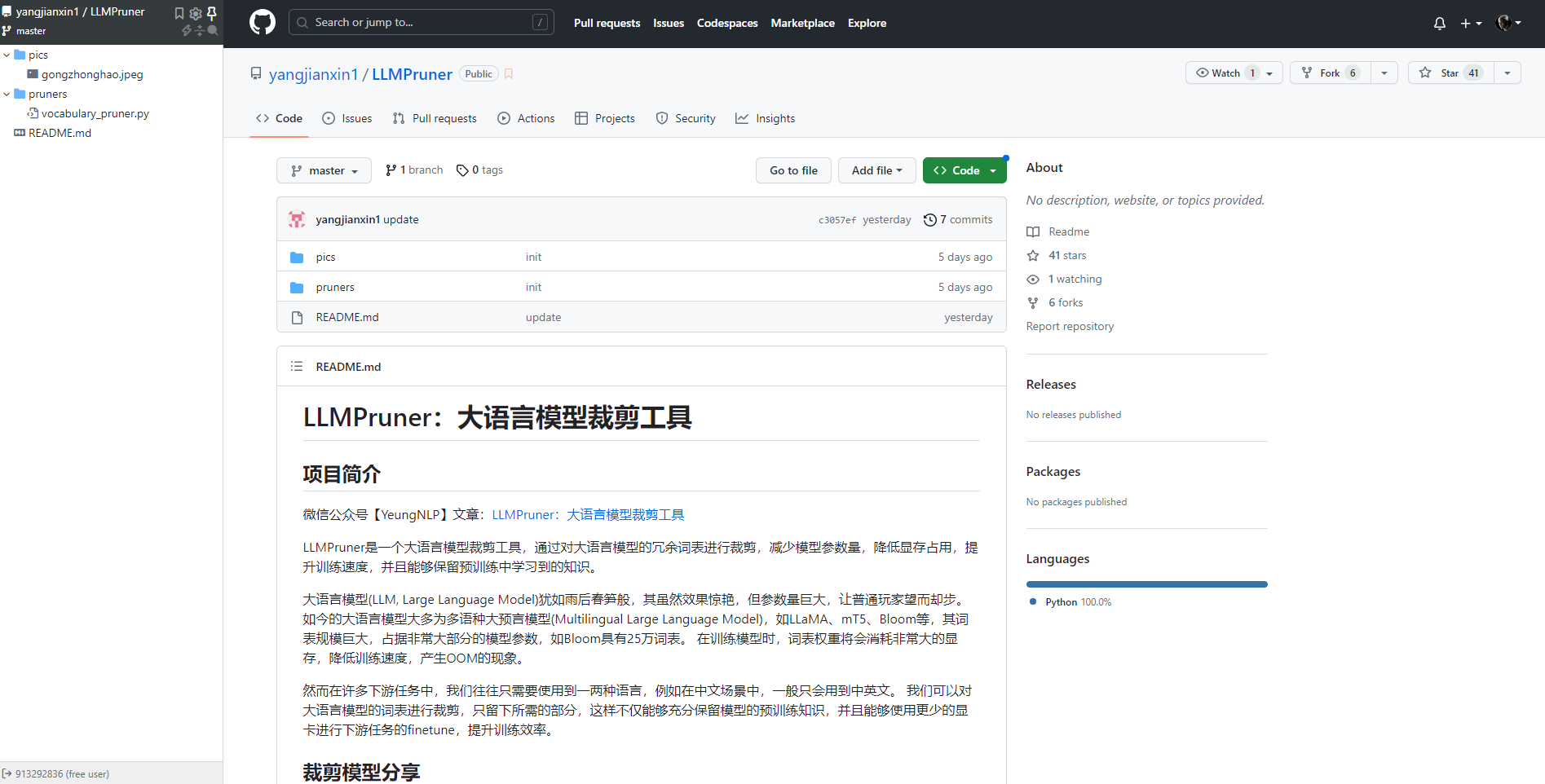Open the plus create-new dropdown

click(x=1471, y=23)
